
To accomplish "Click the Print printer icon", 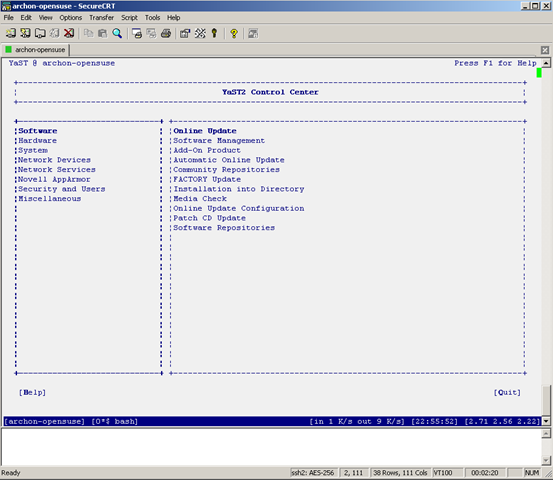I will (x=166, y=34).
